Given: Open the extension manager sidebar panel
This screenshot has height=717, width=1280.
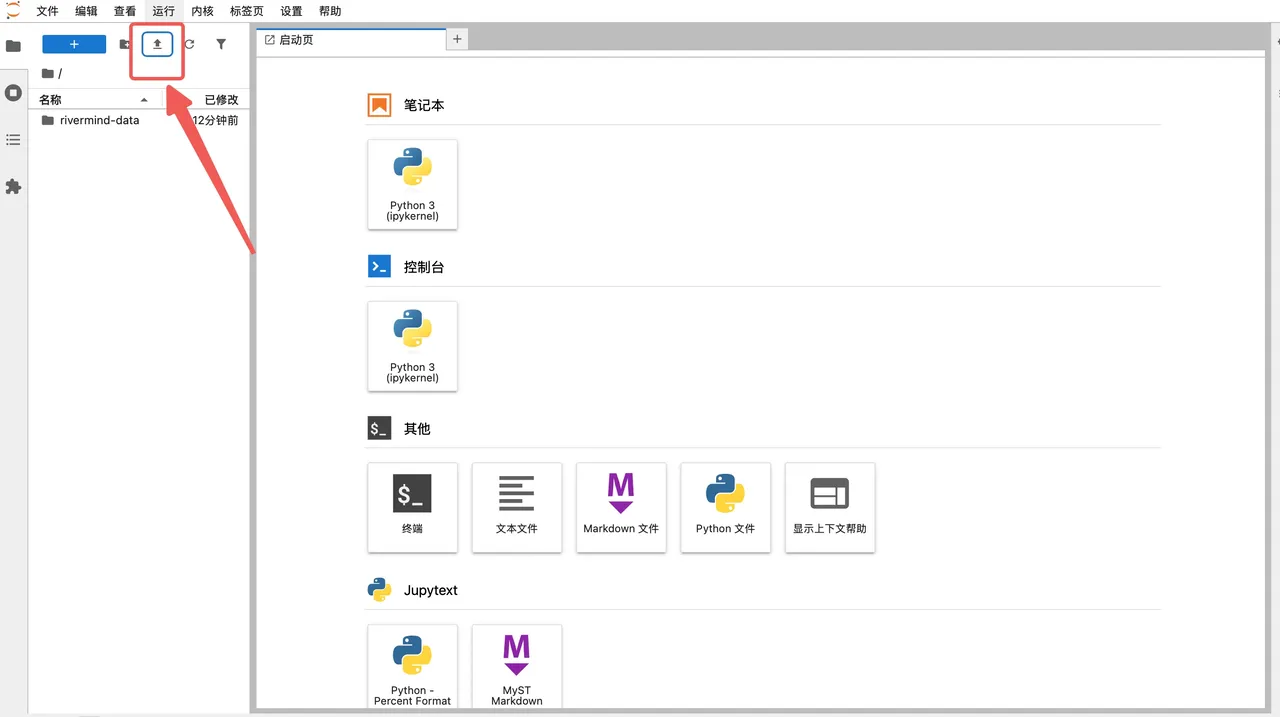Looking at the screenshot, I should tap(13, 187).
